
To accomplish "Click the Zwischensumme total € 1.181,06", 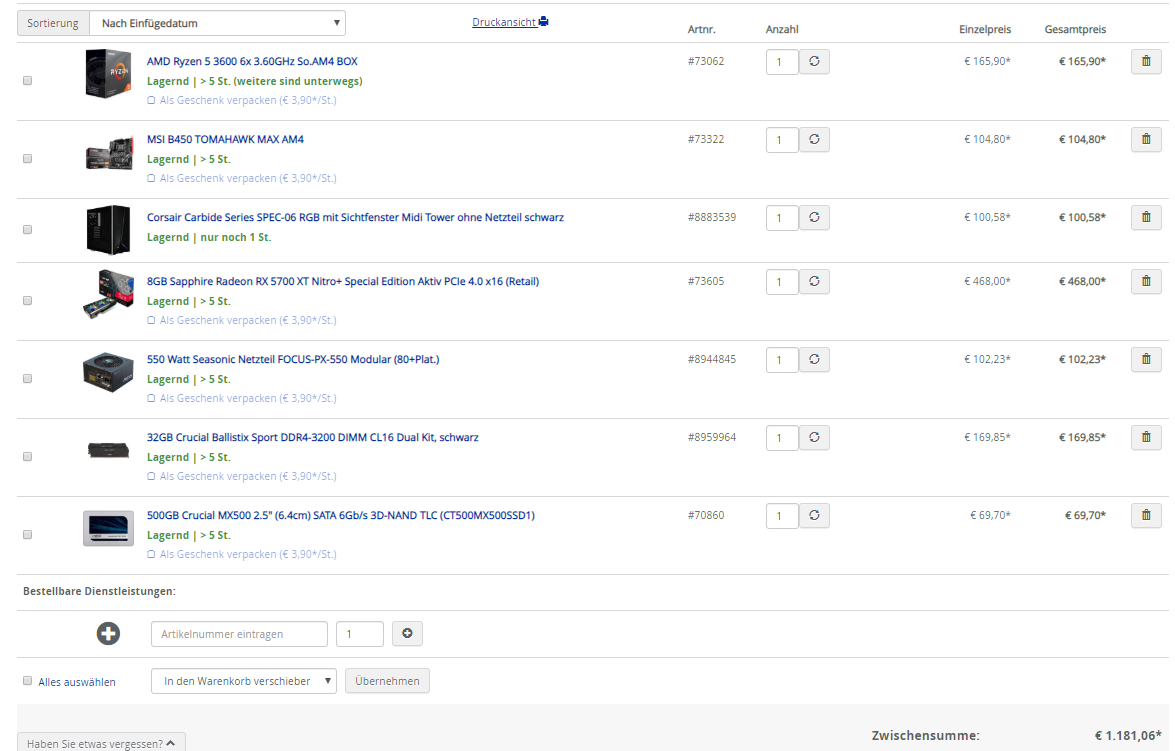I will (x=1128, y=736).
